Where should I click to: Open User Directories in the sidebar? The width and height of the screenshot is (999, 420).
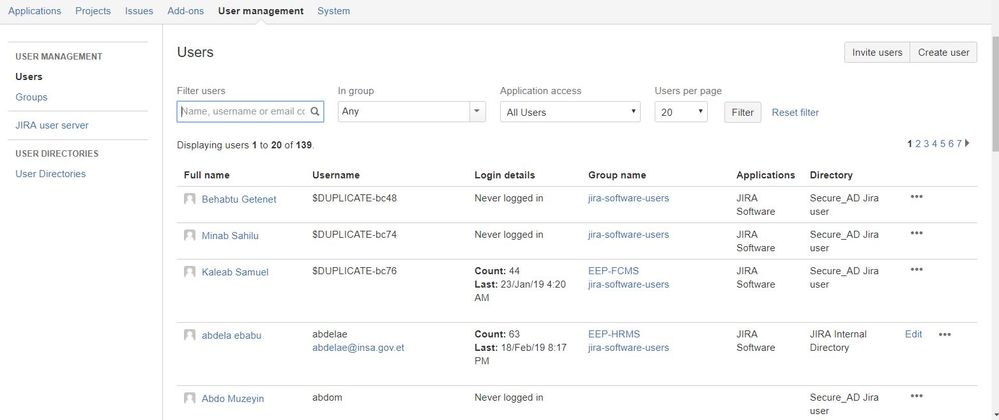(x=50, y=173)
